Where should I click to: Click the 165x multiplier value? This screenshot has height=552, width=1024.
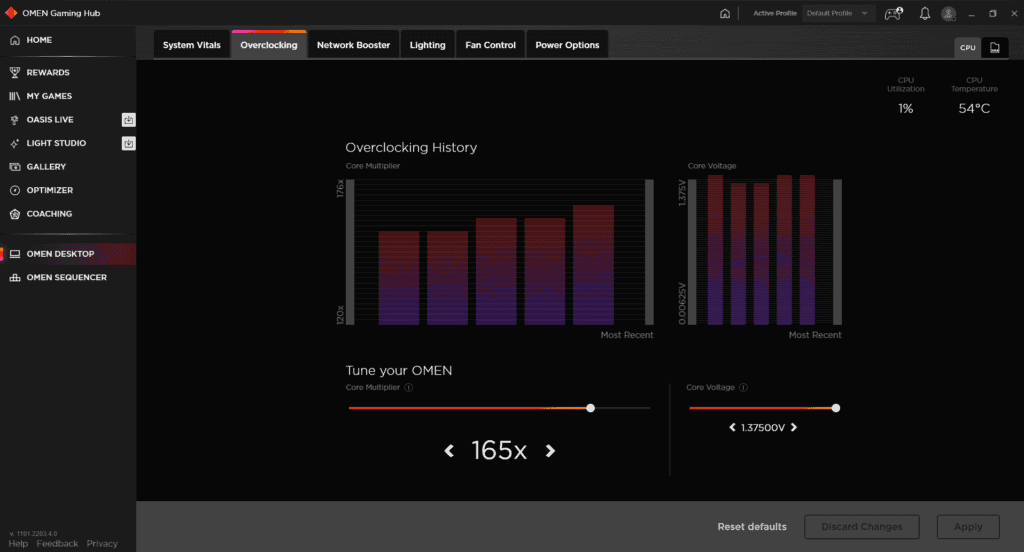pos(499,451)
